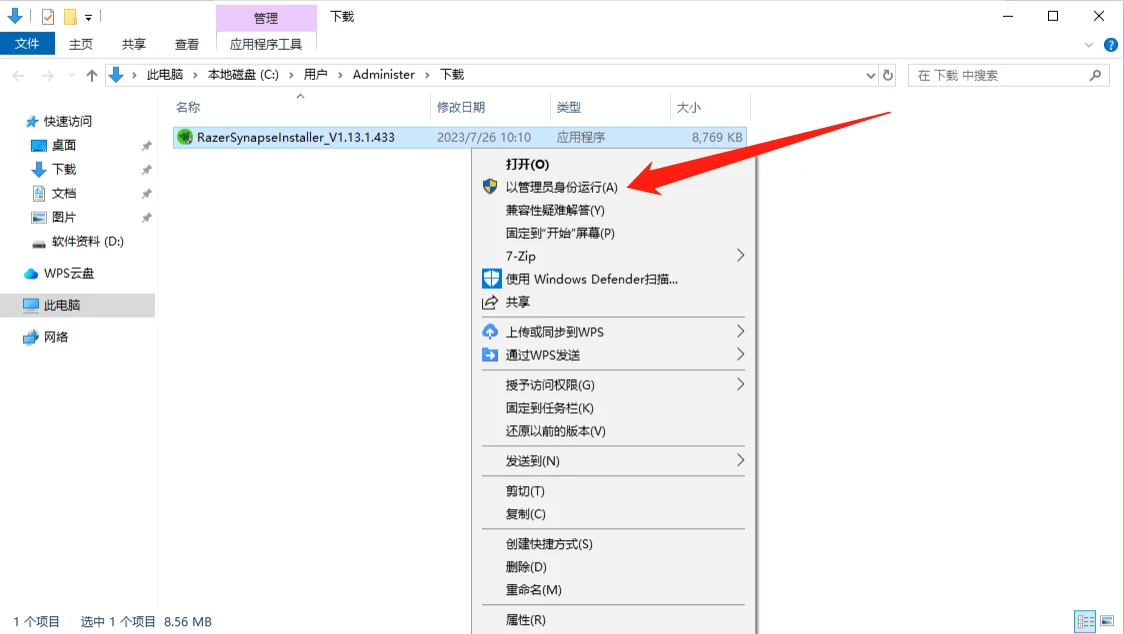Viewport: 1124px width, 634px height.
Task: Choose 固定到任务栏(K)
Action: pyautogui.click(x=614, y=408)
